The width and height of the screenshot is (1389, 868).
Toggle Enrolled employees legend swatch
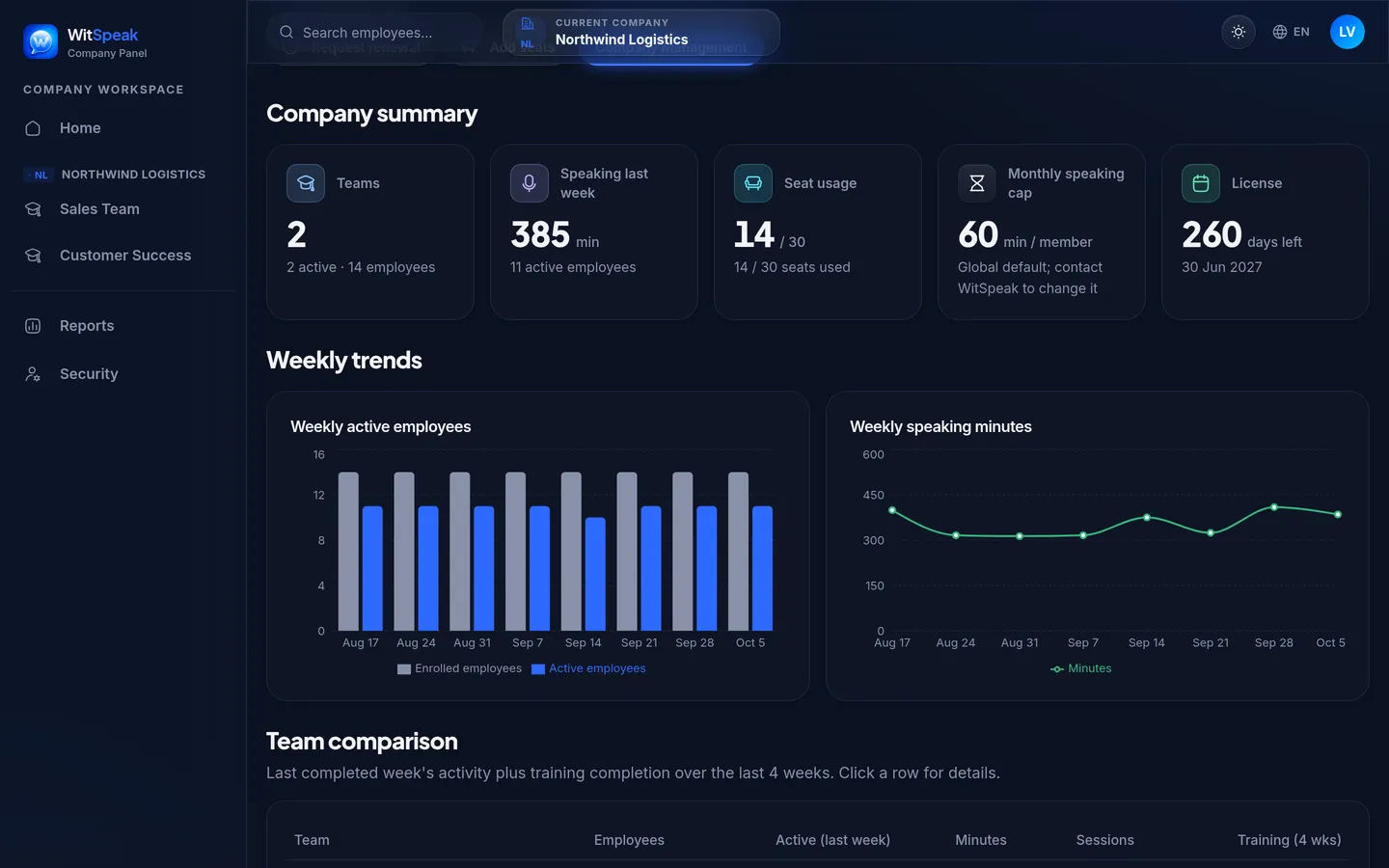[x=404, y=668]
